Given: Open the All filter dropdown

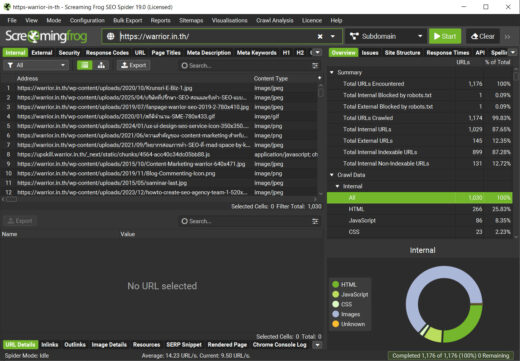Looking at the screenshot, I should pos(36,65).
